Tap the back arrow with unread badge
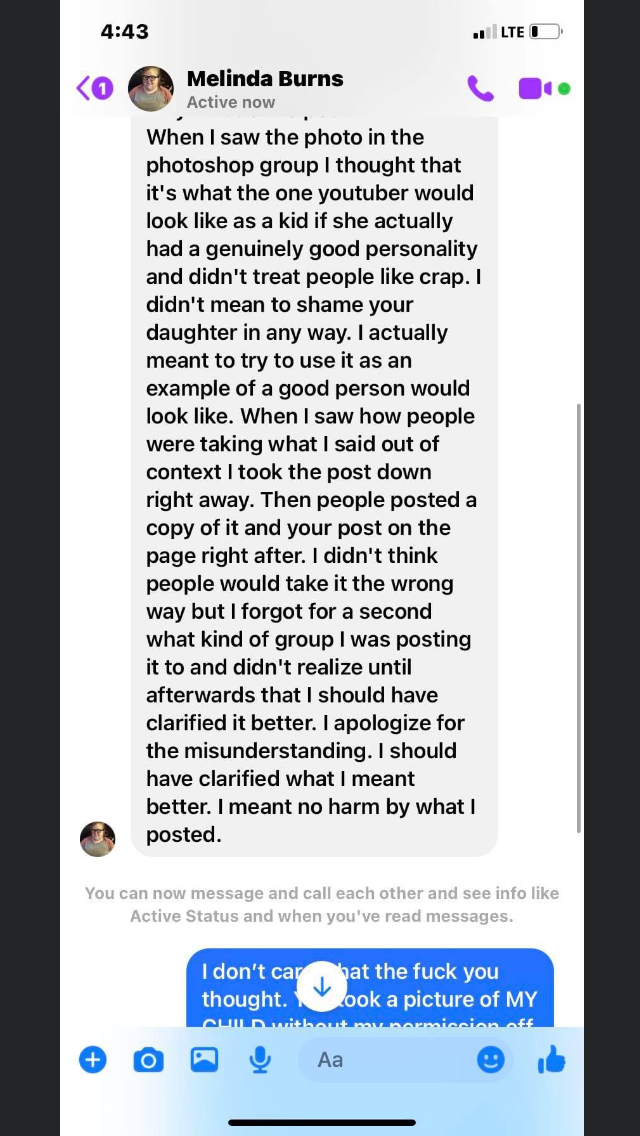 [x=95, y=88]
